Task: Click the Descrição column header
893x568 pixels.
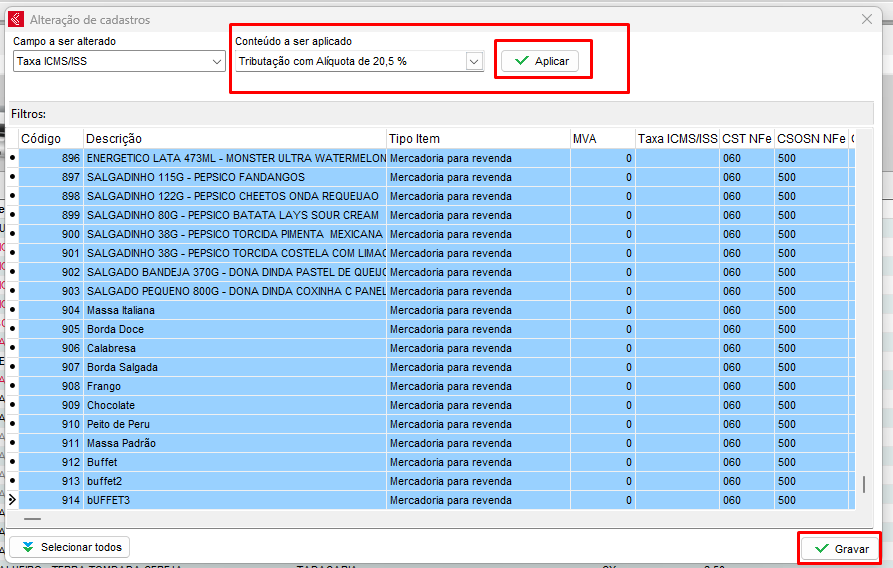Action: (234, 139)
